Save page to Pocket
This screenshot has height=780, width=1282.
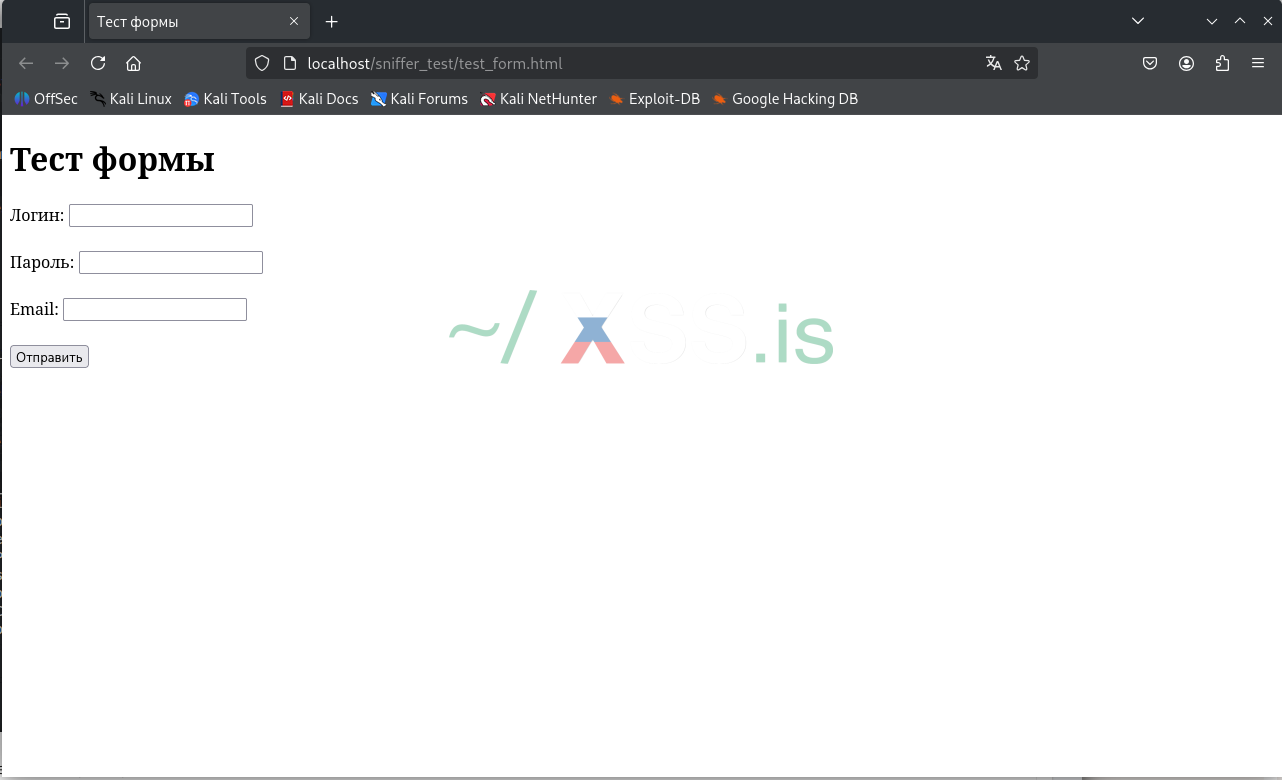tap(1150, 62)
